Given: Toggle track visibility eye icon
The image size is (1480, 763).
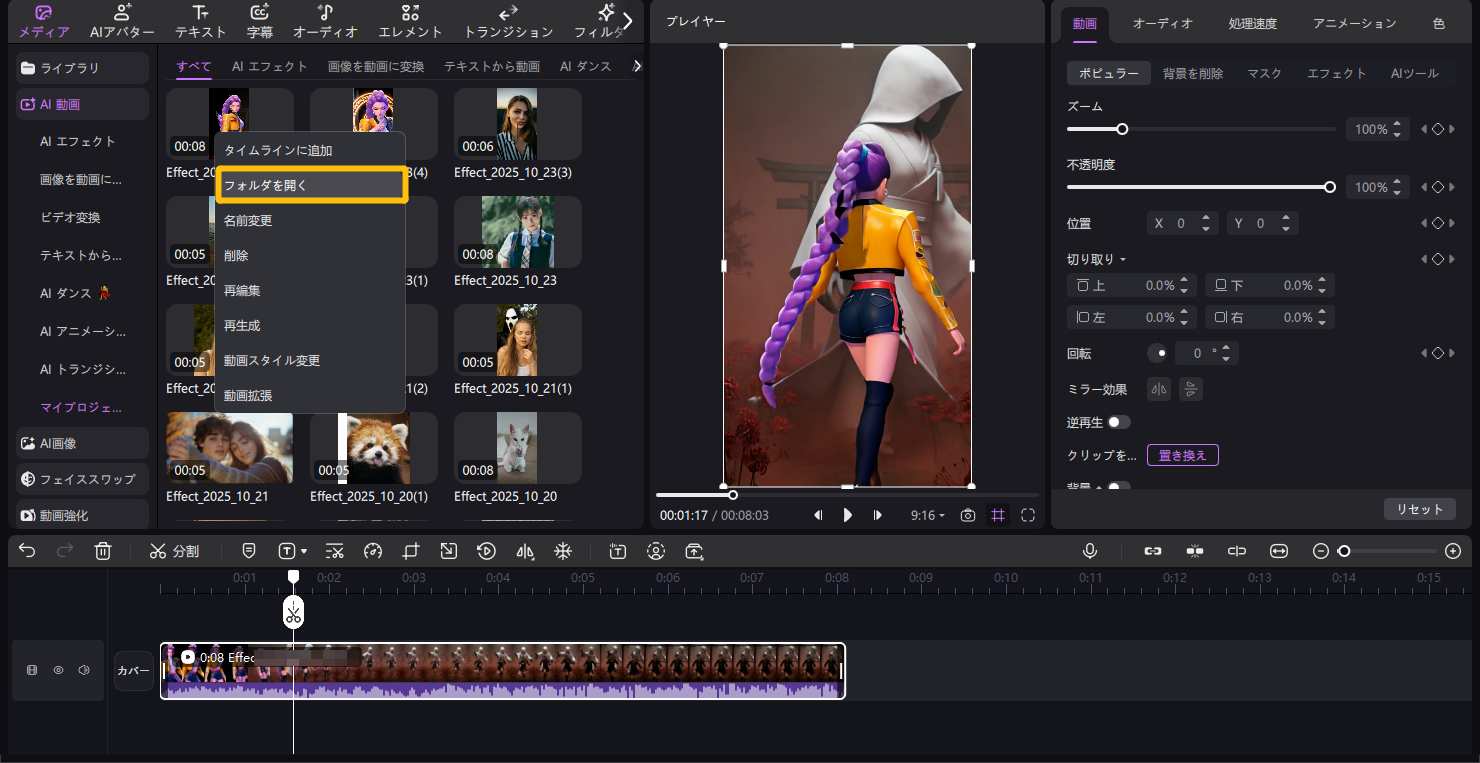Looking at the screenshot, I should 58,670.
